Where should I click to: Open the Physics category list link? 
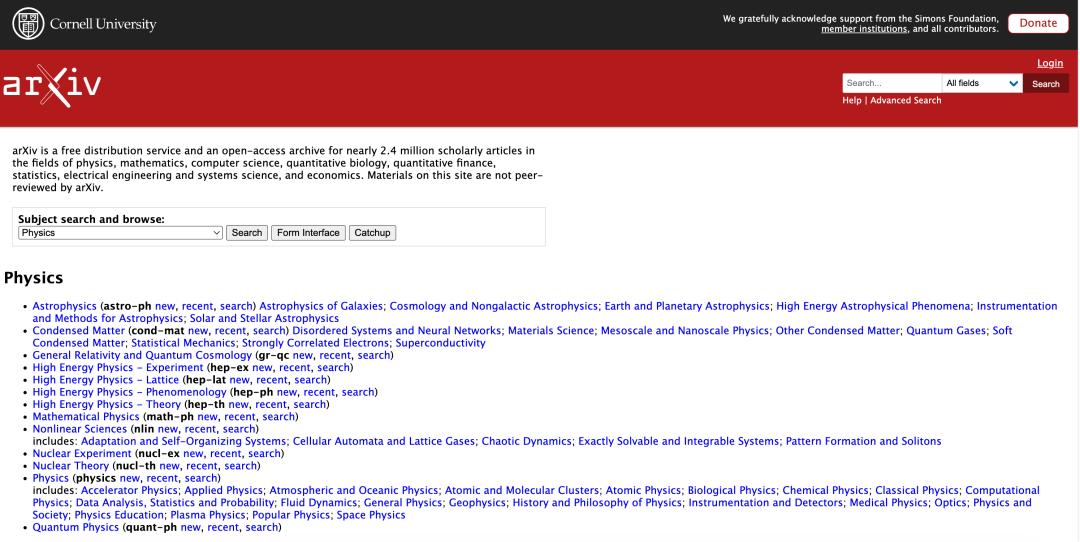[50, 478]
